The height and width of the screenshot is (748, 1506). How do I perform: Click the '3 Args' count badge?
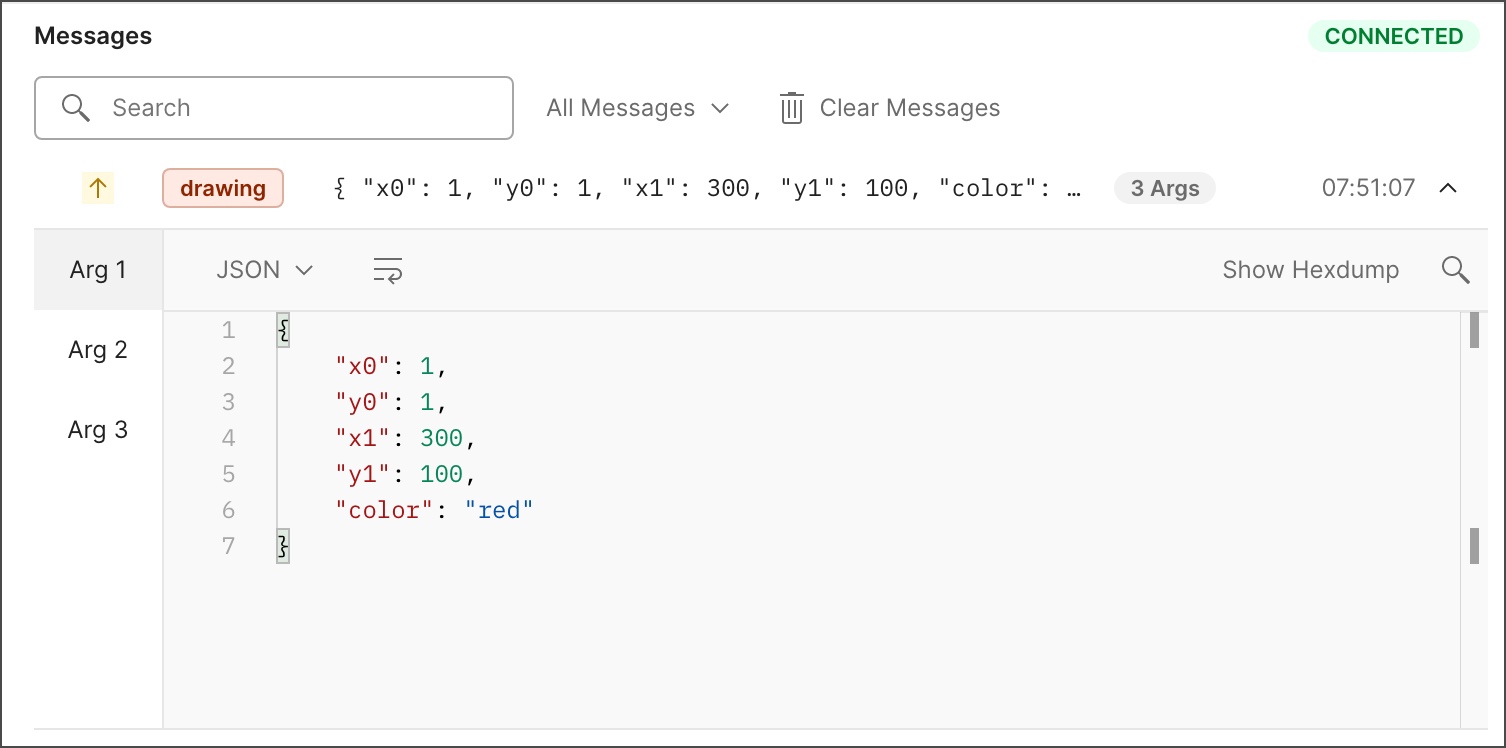[x=1164, y=188]
